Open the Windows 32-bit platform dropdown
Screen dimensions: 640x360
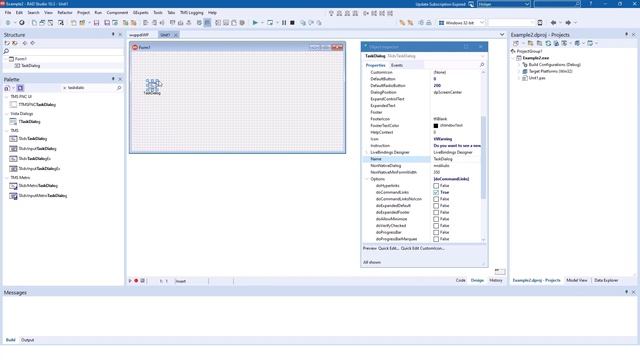pos(482,23)
